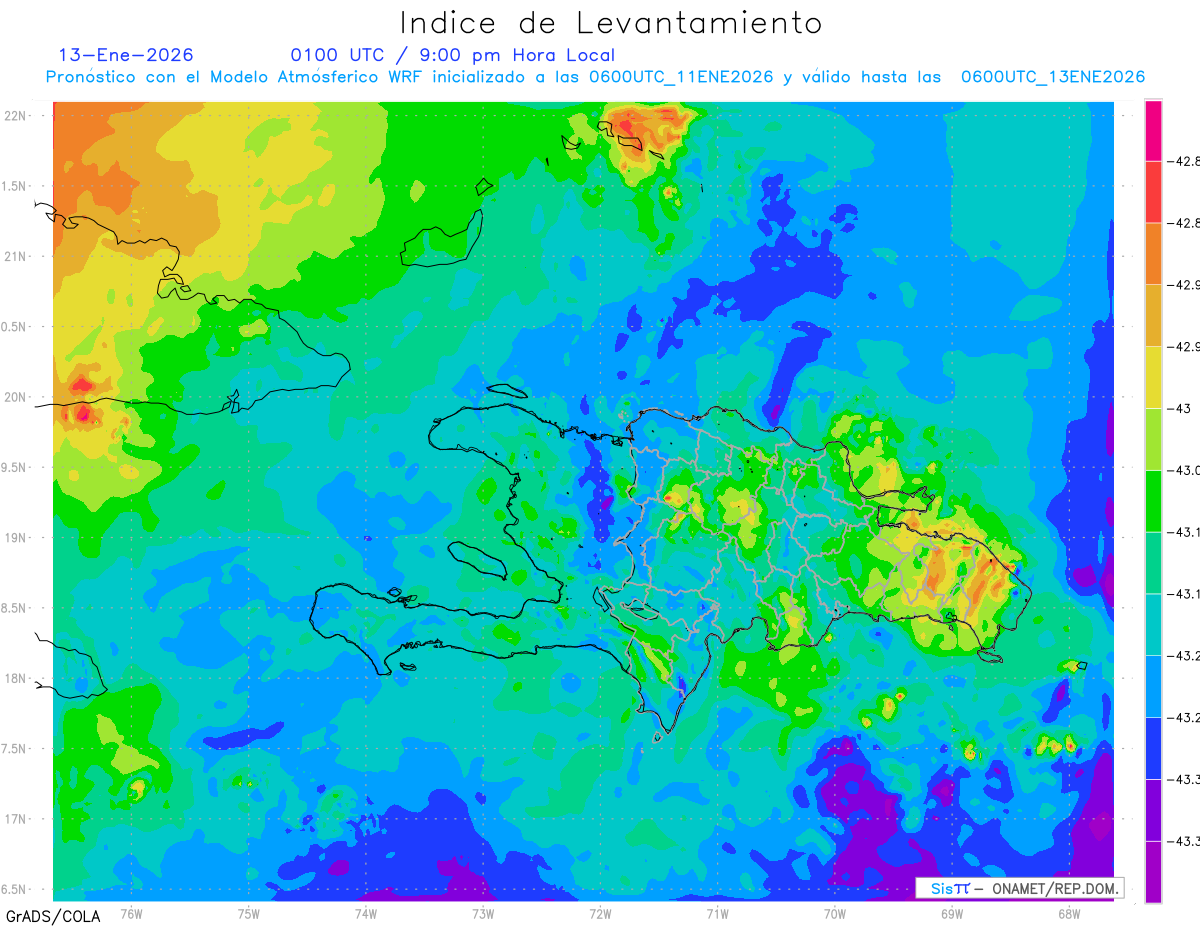Viewport: 1200px width, 927px height.
Task: Click the '76W' longitude label
Action: pyautogui.click(x=132, y=914)
